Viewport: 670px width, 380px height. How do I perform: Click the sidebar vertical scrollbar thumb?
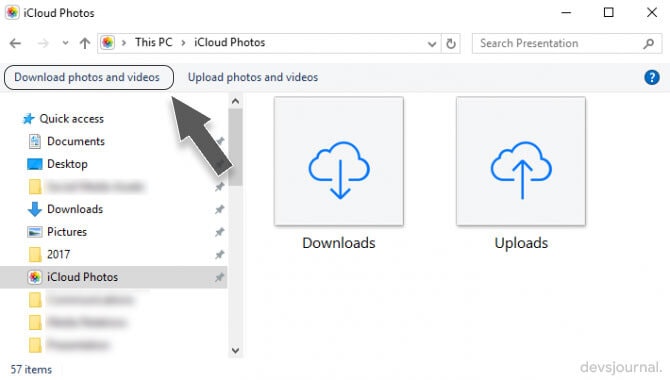pyautogui.click(x=235, y=147)
